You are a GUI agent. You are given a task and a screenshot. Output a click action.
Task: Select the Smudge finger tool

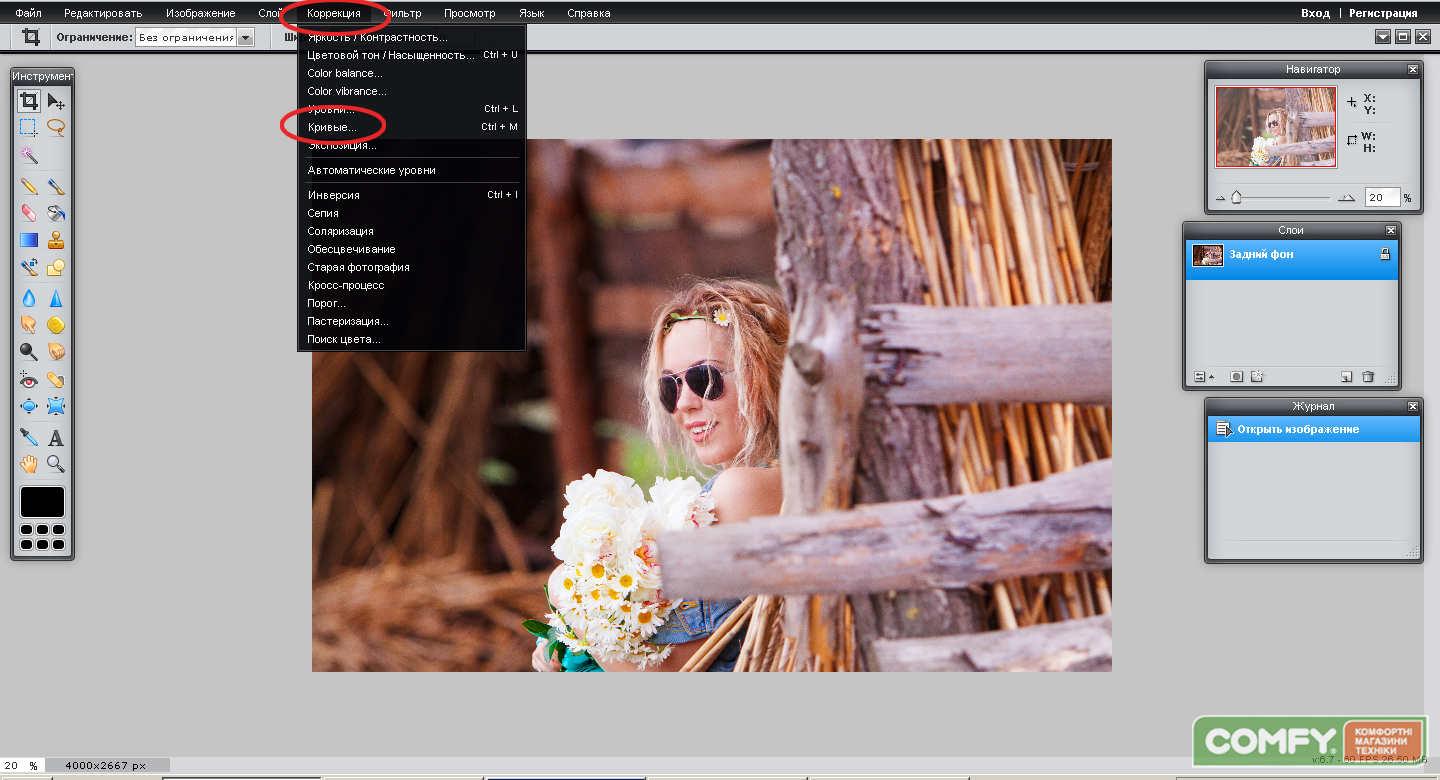click(29, 325)
